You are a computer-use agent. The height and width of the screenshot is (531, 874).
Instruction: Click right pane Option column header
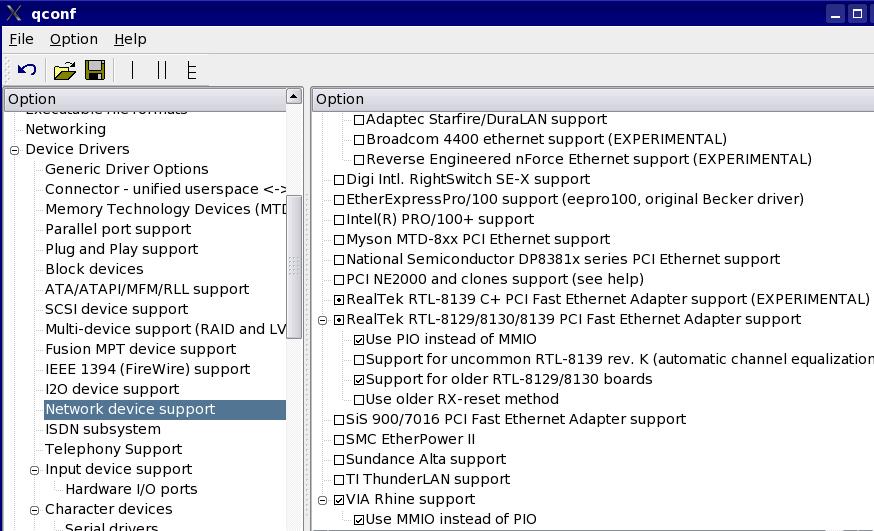pos(593,99)
